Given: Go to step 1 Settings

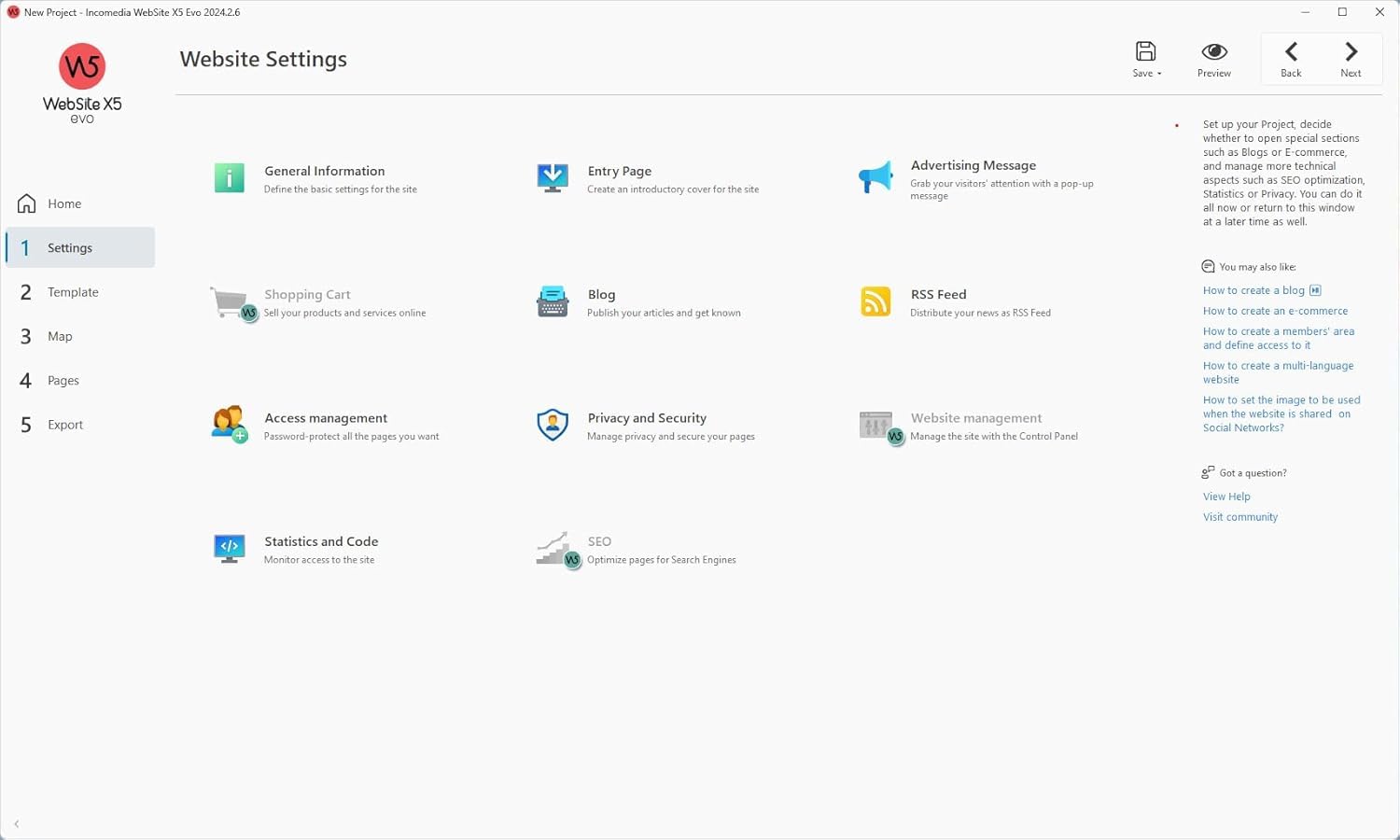Looking at the screenshot, I should tap(80, 247).
